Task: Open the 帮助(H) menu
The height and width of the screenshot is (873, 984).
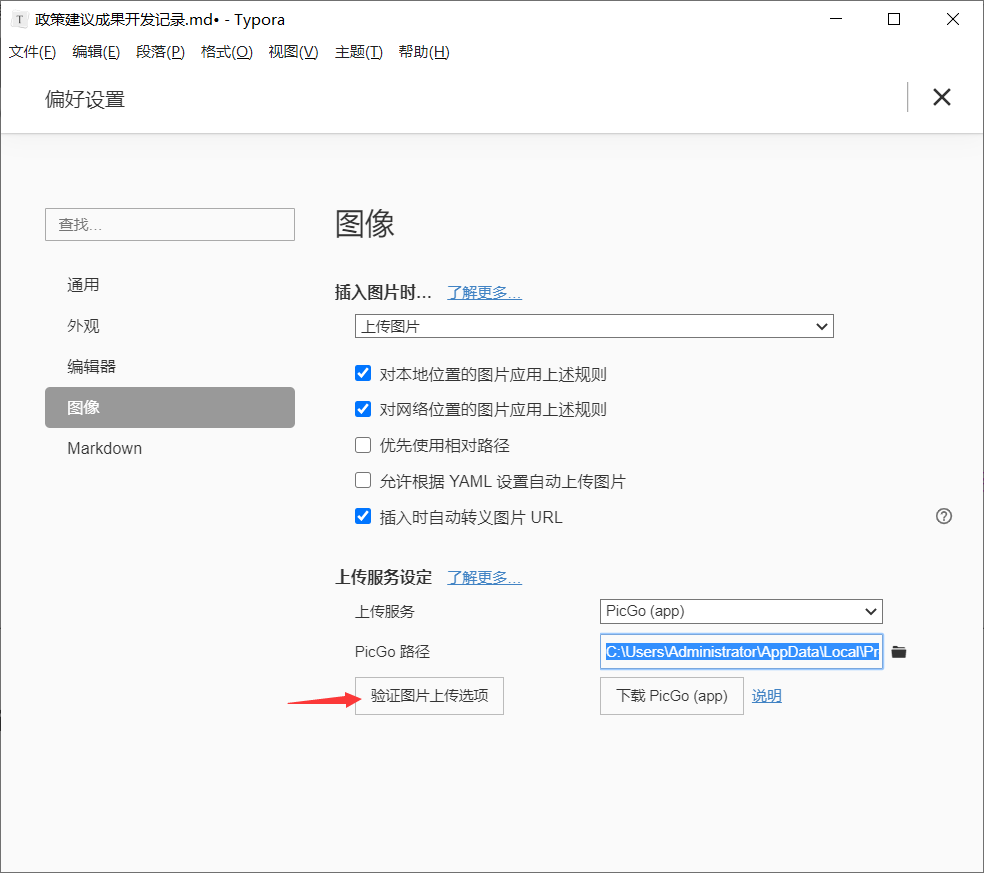Action: point(424,52)
